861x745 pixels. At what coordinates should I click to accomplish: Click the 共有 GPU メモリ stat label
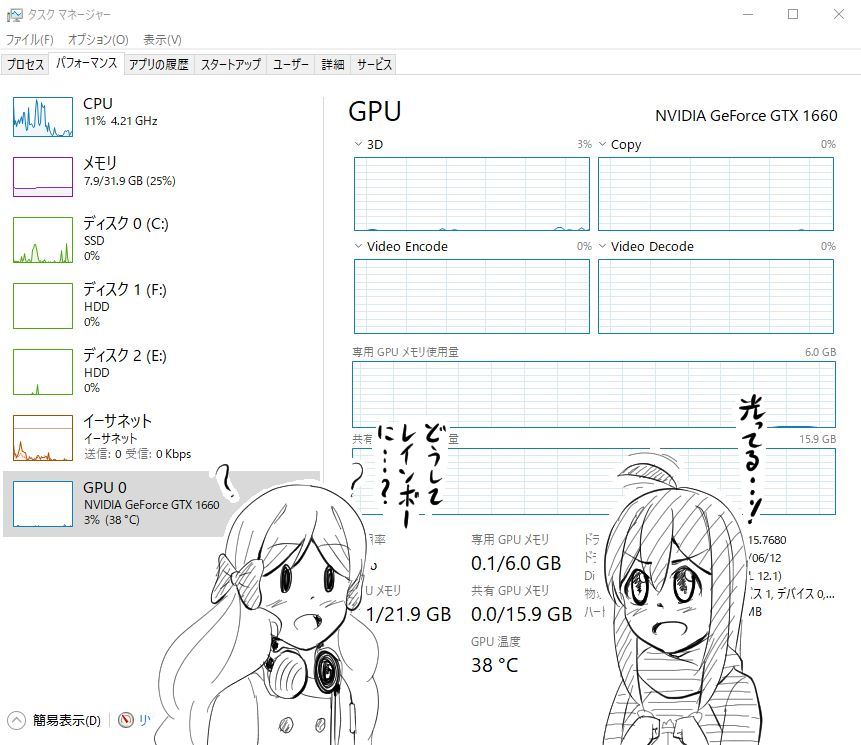[x=510, y=590]
